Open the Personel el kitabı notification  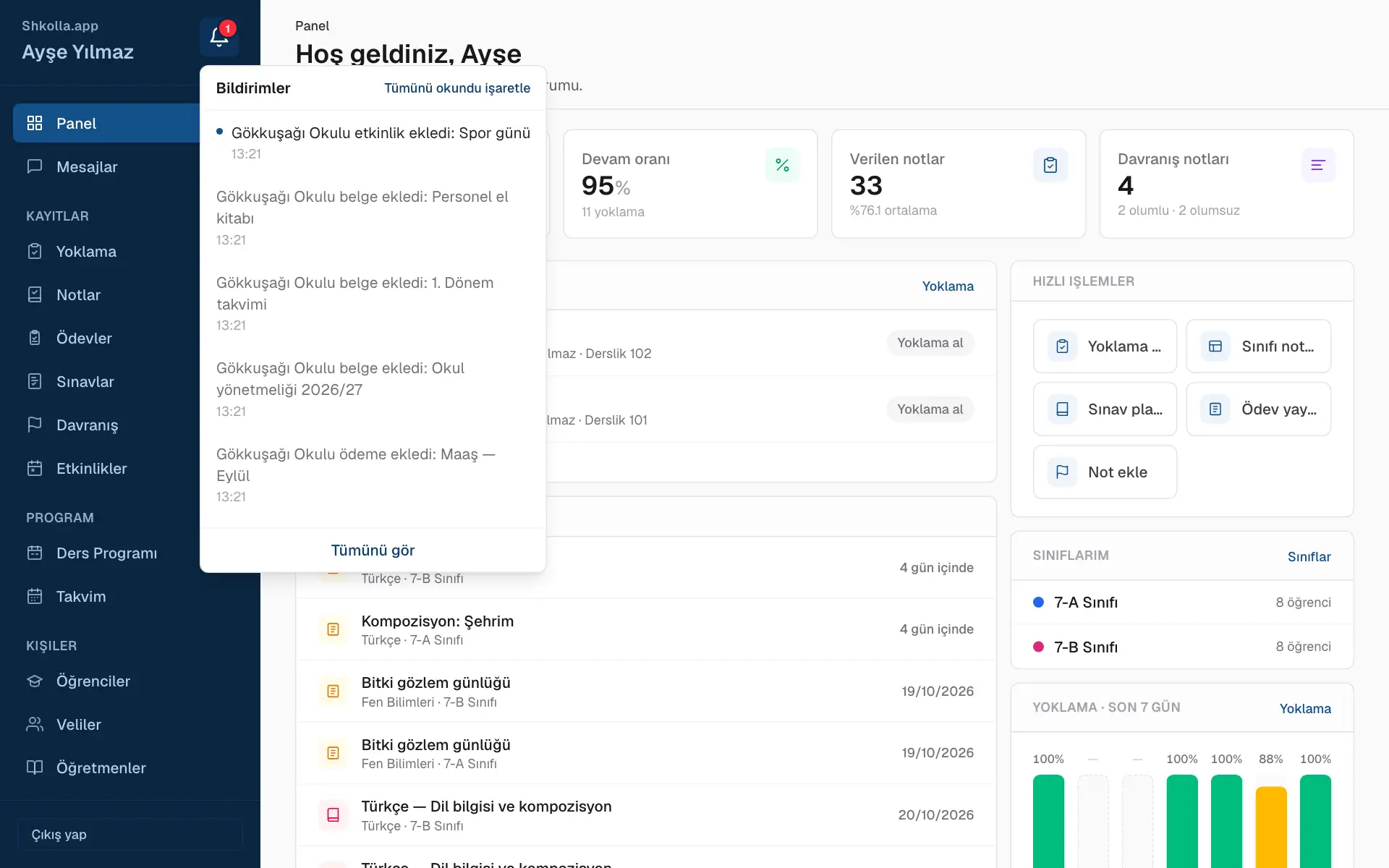pyautogui.click(x=373, y=218)
